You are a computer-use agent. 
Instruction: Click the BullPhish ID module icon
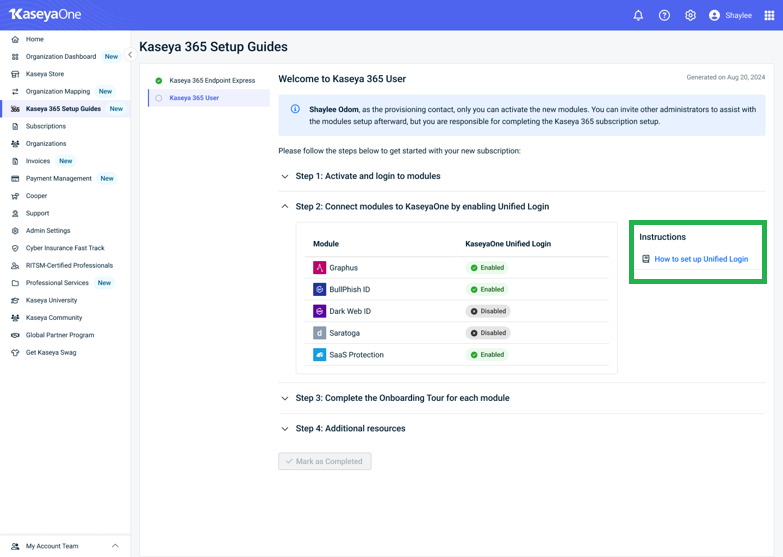point(319,290)
